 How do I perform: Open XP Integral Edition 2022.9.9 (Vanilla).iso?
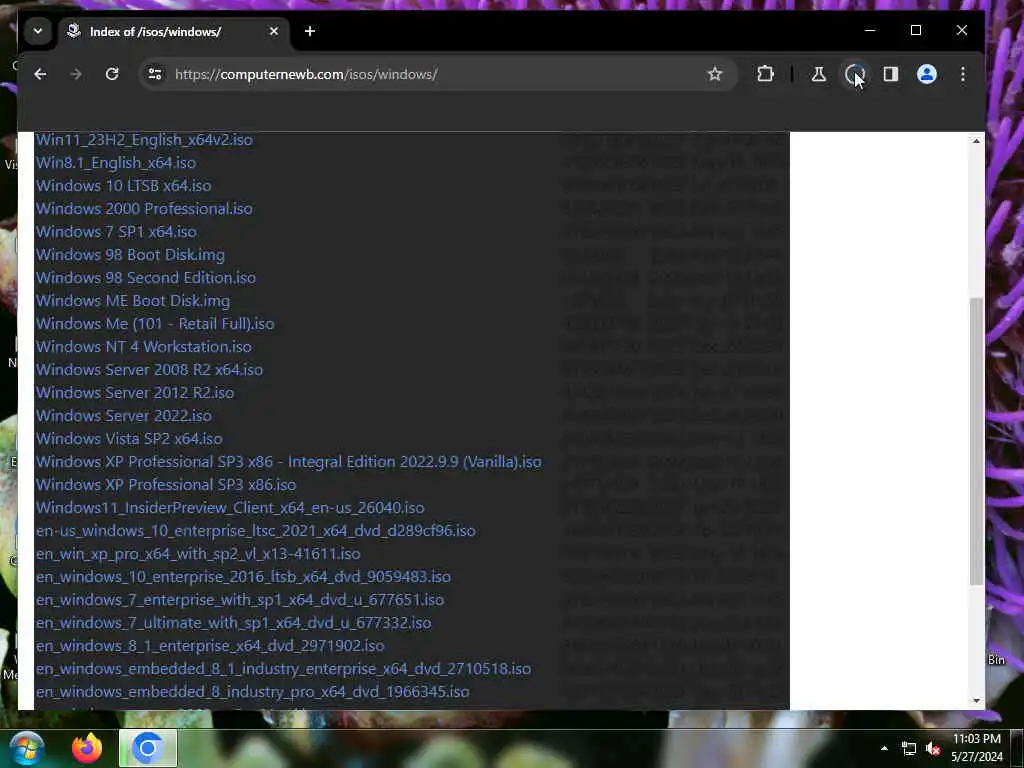point(289,462)
